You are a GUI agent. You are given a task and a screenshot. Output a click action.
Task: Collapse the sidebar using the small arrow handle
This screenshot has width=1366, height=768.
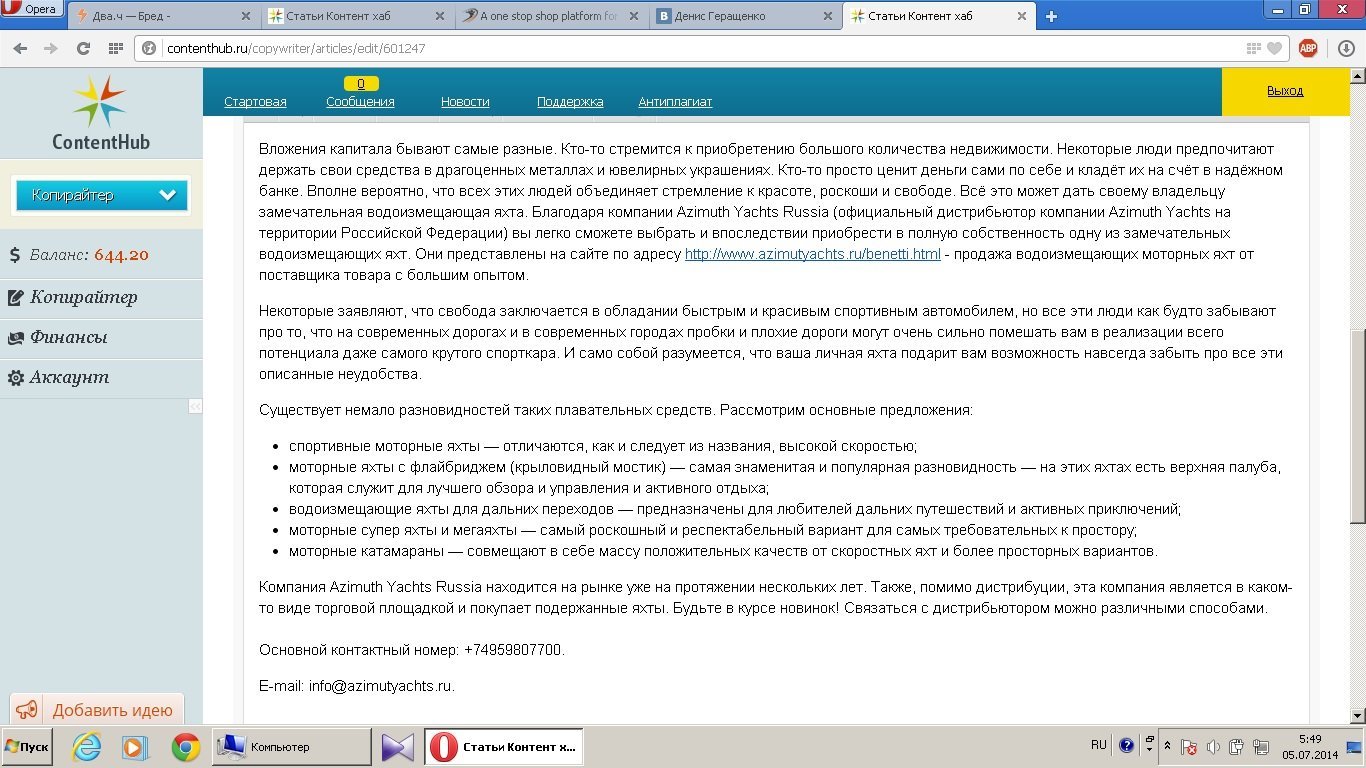195,406
